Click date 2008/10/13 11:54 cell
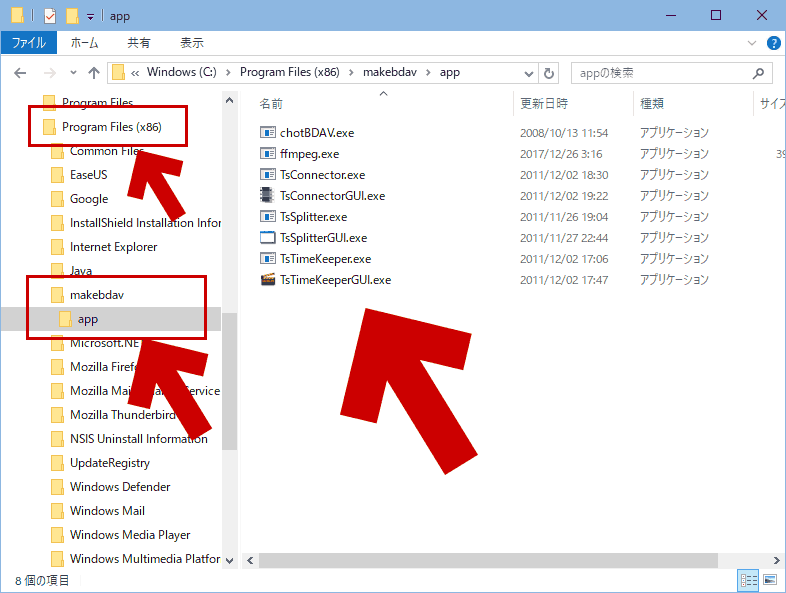This screenshot has height=593, width=786. pyautogui.click(x=564, y=133)
